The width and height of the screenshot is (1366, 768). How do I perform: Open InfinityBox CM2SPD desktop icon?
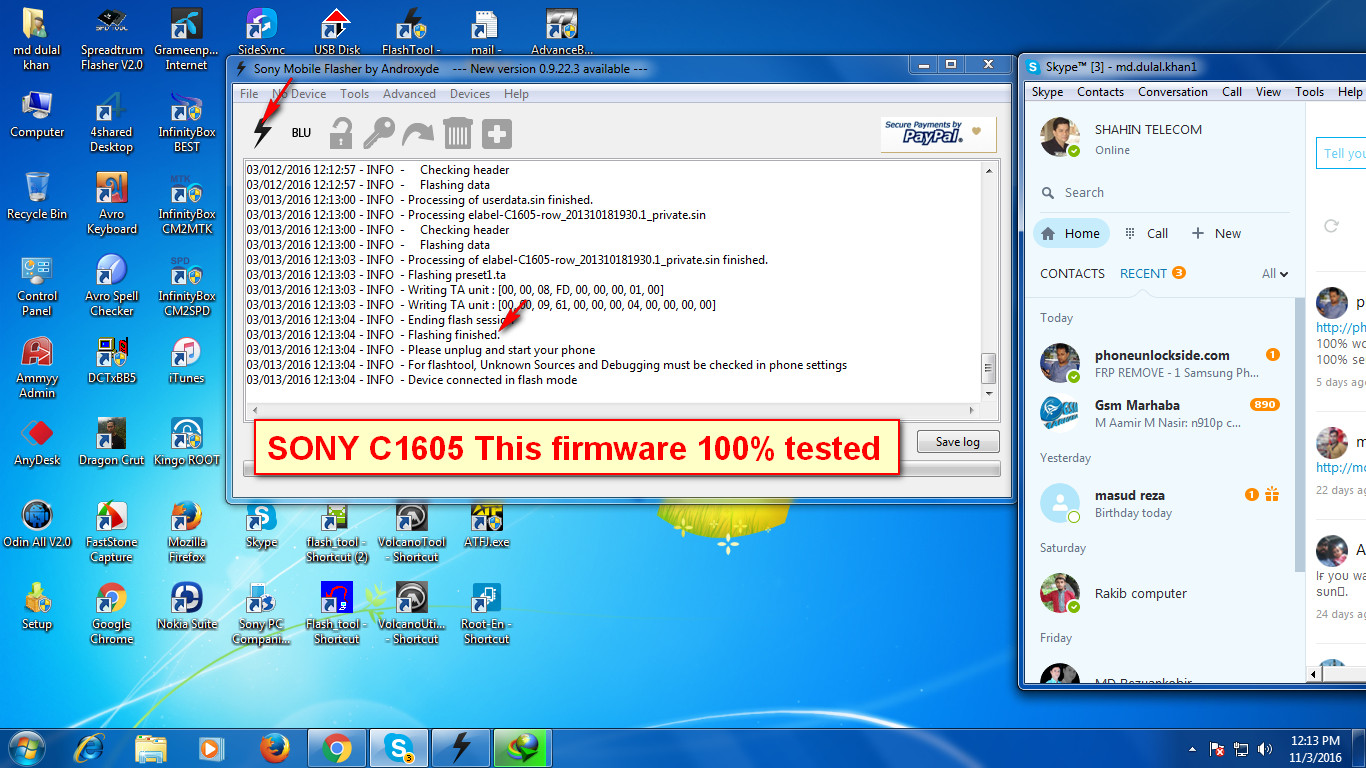pyautogui.click(x=187, y=286)
